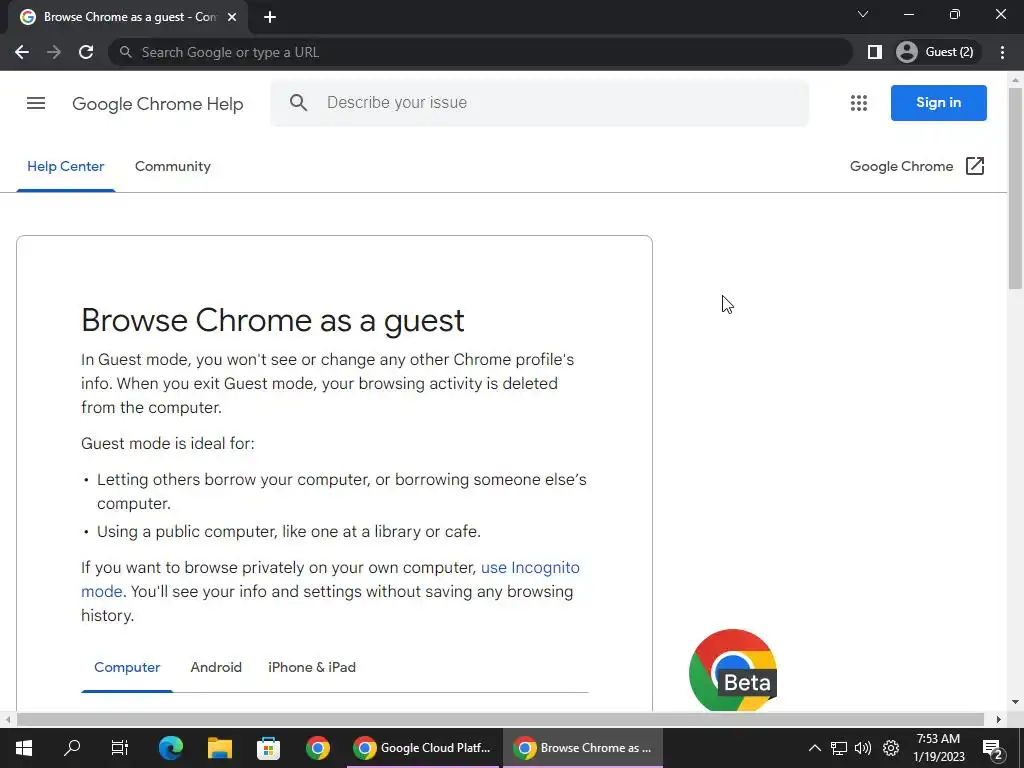Launch Microsoft Edge from taskbar

pyautogui.click(x=170, y=748)
